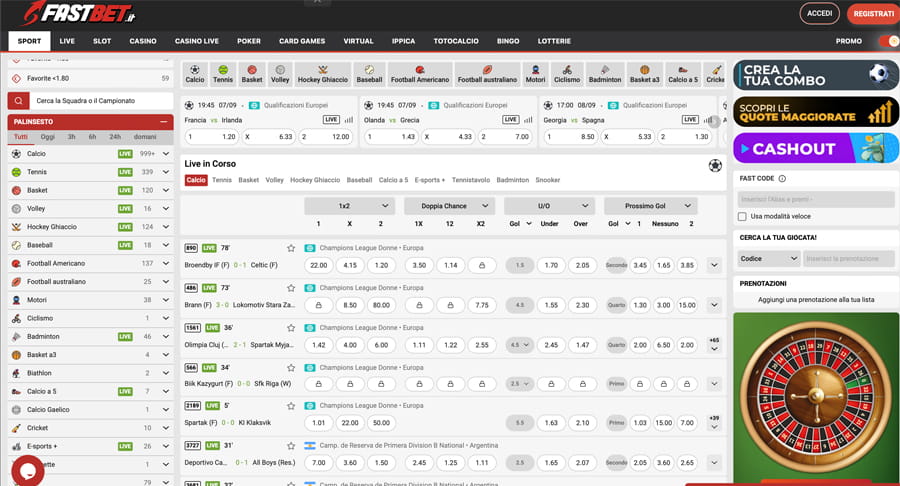Image resolution: width=900 pixels, height=486 pixels.
Task: Open the Favorite <1.80 list entry
Action: point(91,78)
